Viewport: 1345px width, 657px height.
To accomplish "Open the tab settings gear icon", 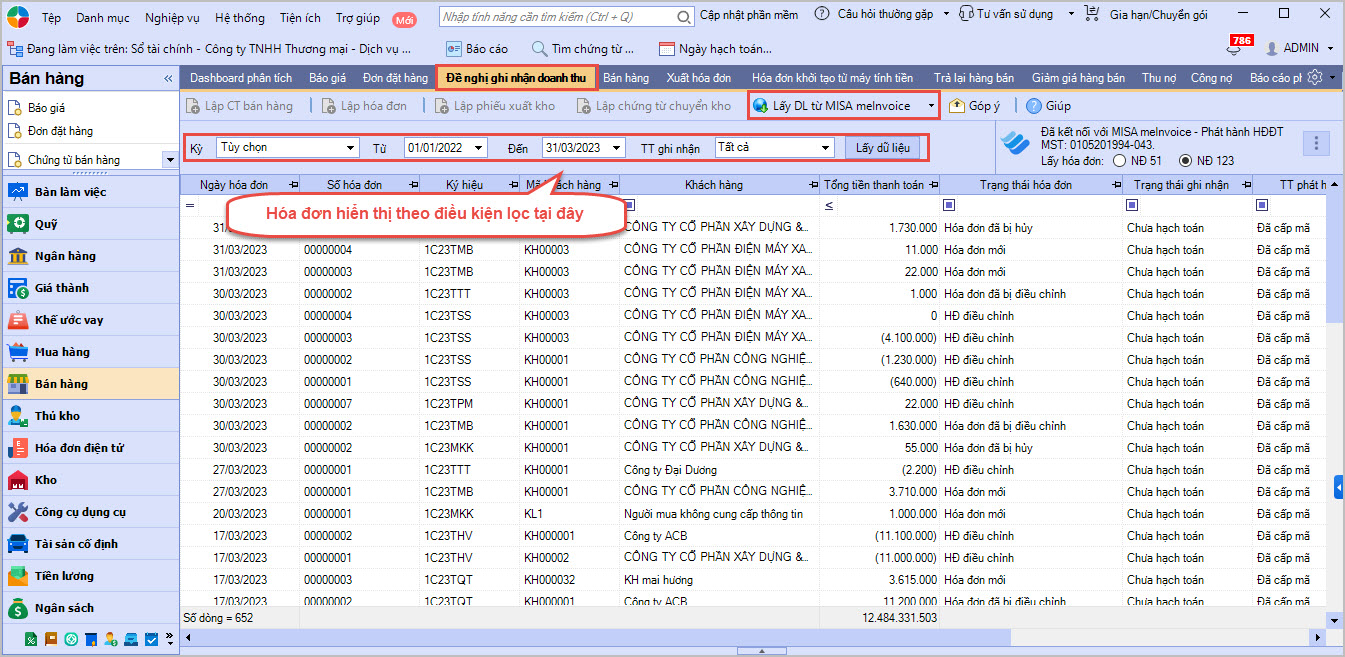I will tap(1316, 78).
